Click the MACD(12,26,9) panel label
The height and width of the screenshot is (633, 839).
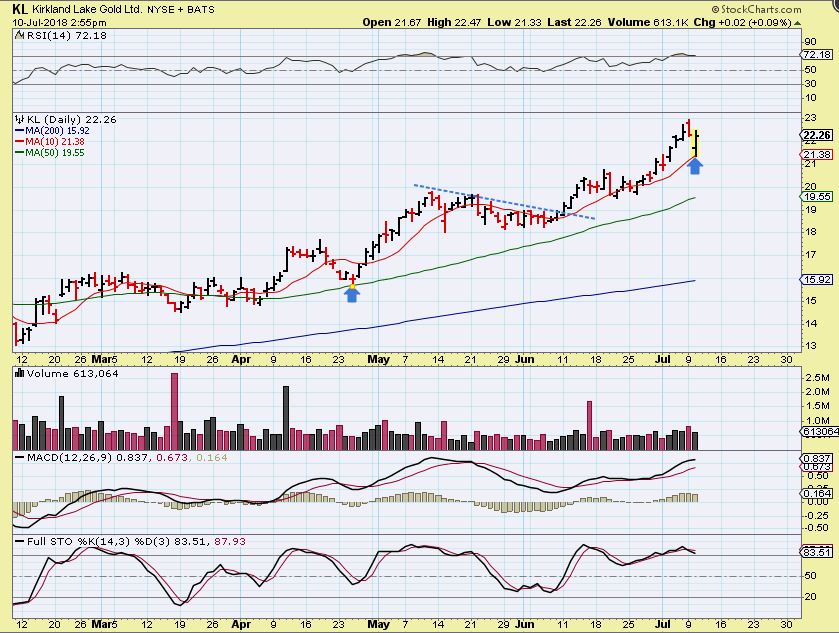[x=69, y=458]
